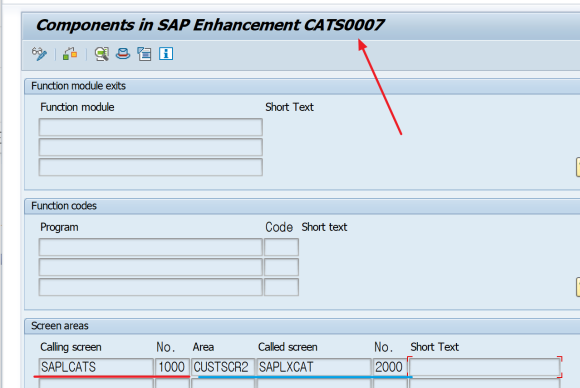Select the third Function module input field

click(x=151, y=167)
